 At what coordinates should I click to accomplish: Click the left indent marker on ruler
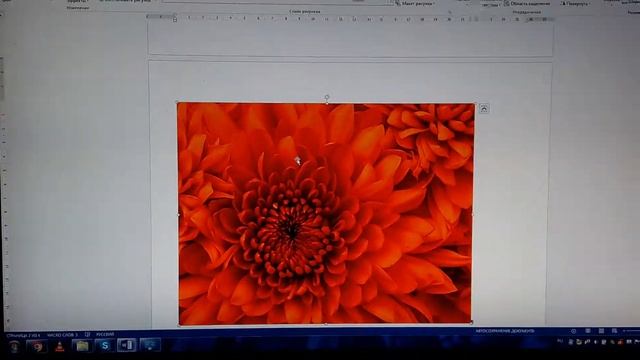[175, 19]
